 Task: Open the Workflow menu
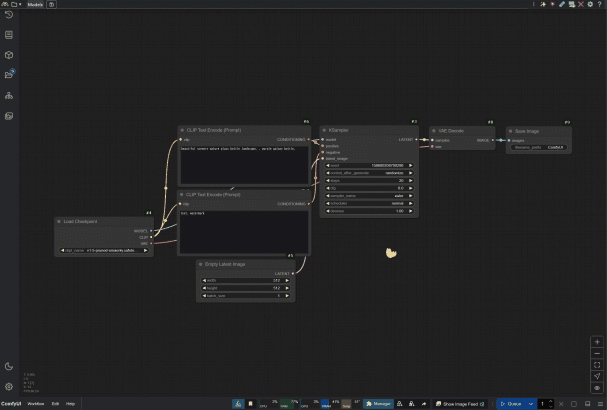tap(35, 404)
